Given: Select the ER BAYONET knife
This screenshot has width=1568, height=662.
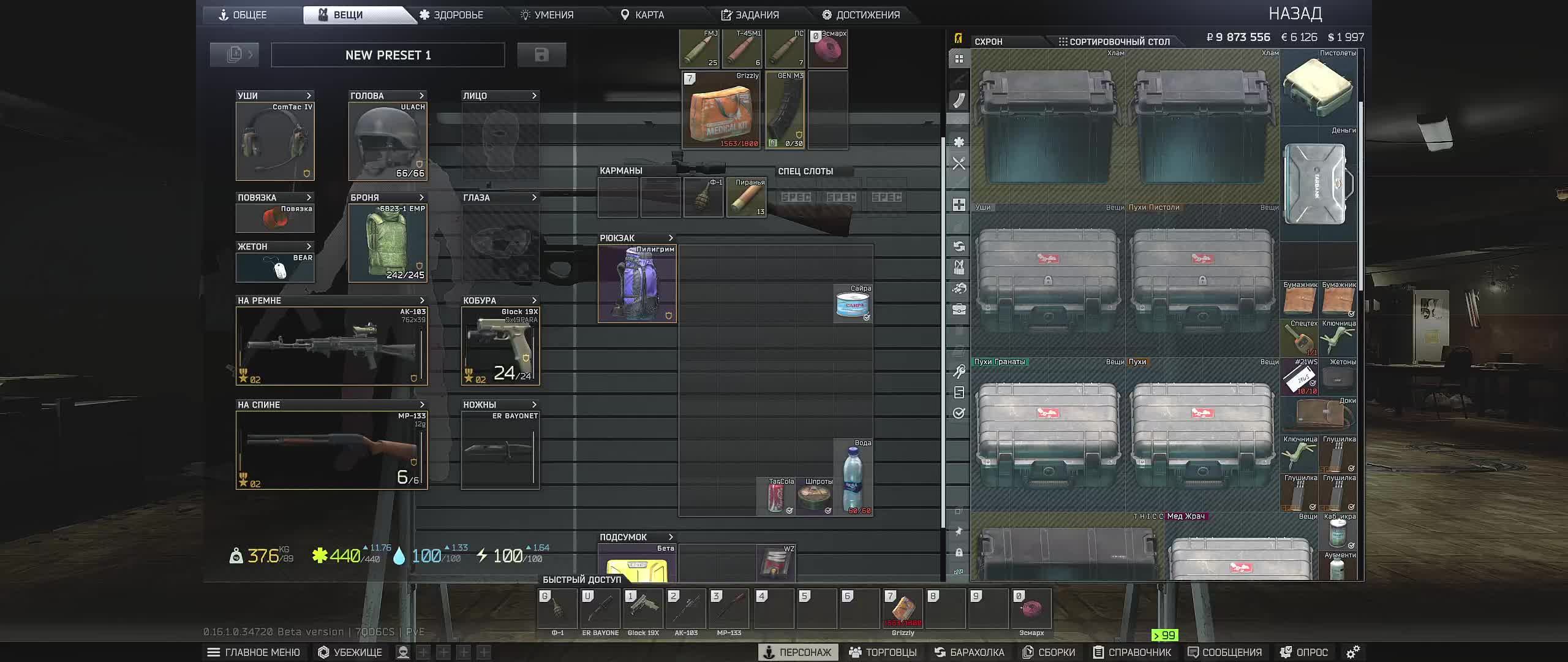Looking at the screenshot, I should (500, 450).
